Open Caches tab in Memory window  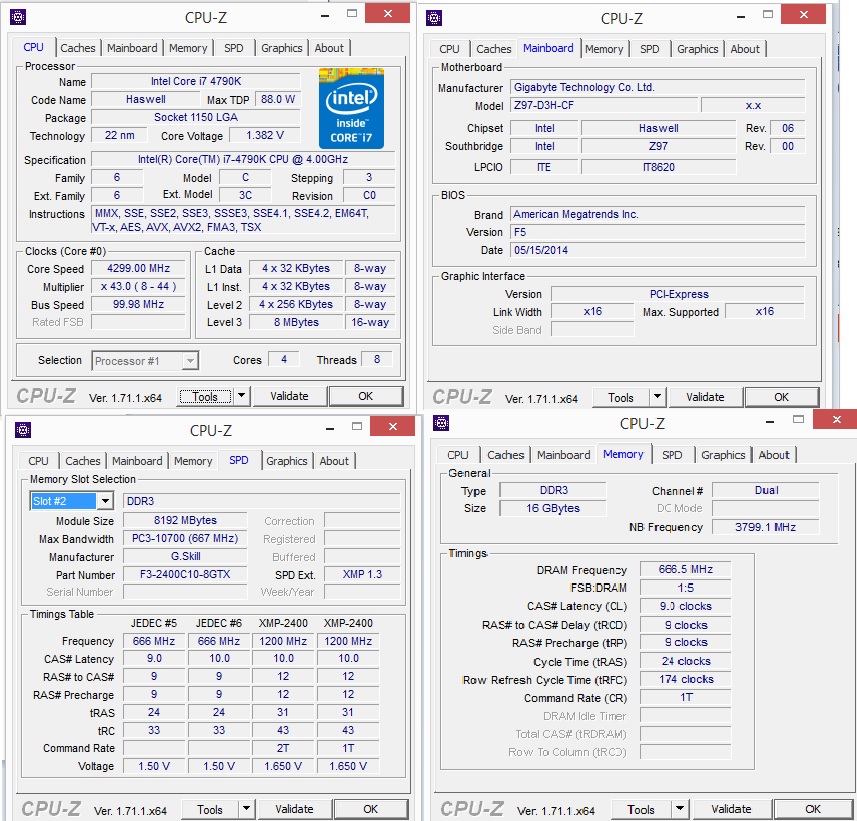coord(506,455)
